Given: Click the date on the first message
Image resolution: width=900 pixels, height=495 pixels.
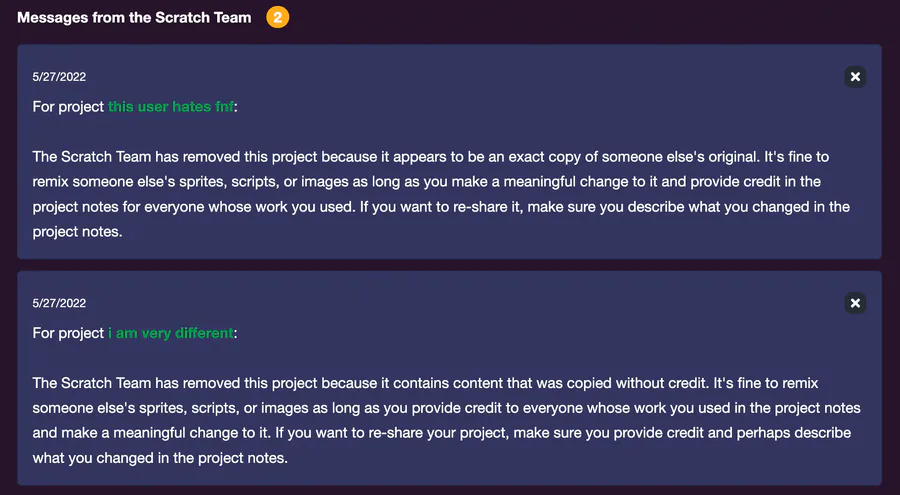Looking at the screenshot, I should (59, 77).
